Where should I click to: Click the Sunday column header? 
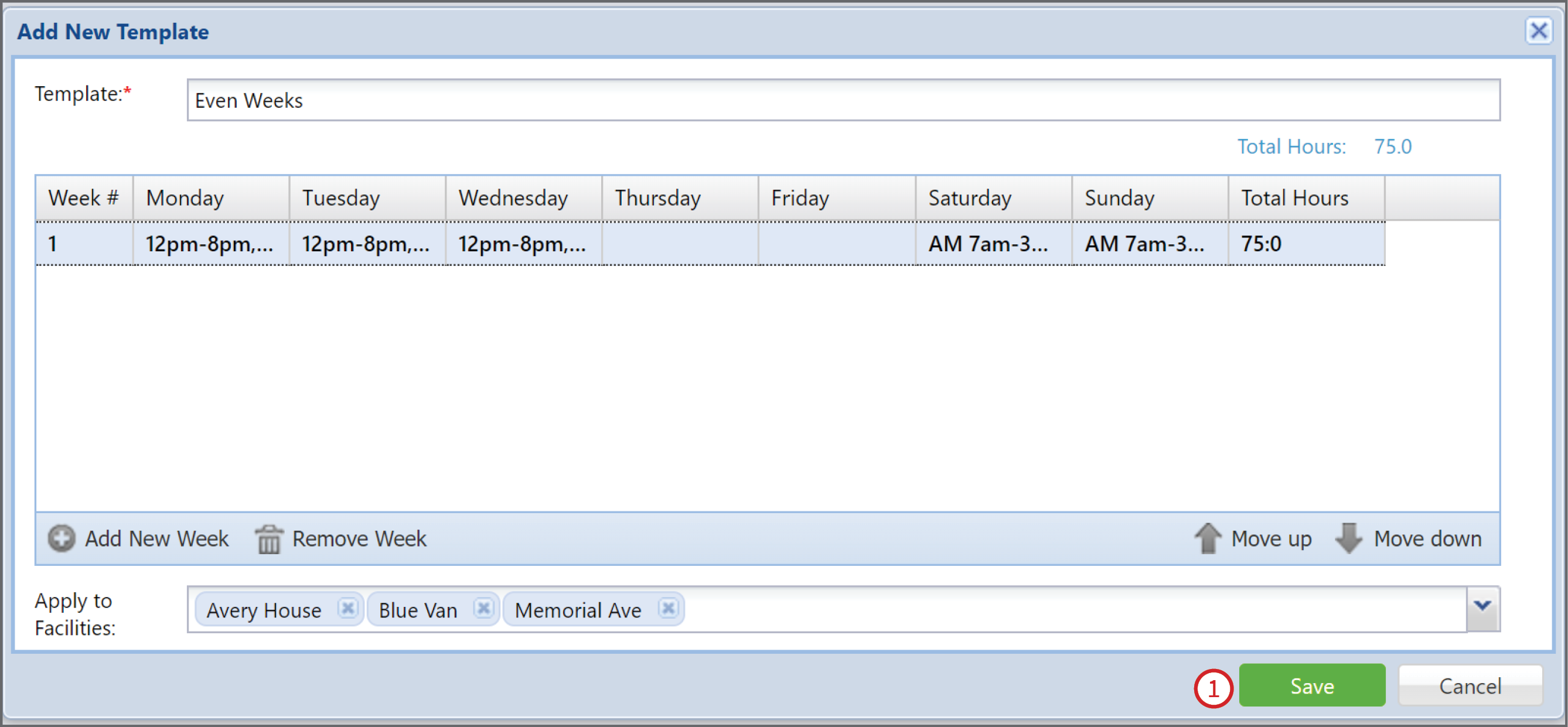coord(1150,198)
